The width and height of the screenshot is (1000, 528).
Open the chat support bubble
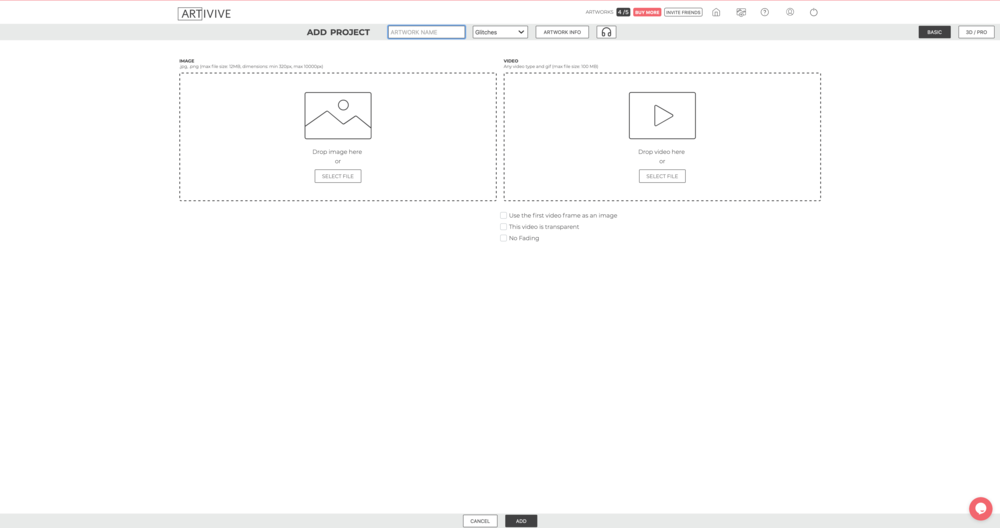pos(980,508)
